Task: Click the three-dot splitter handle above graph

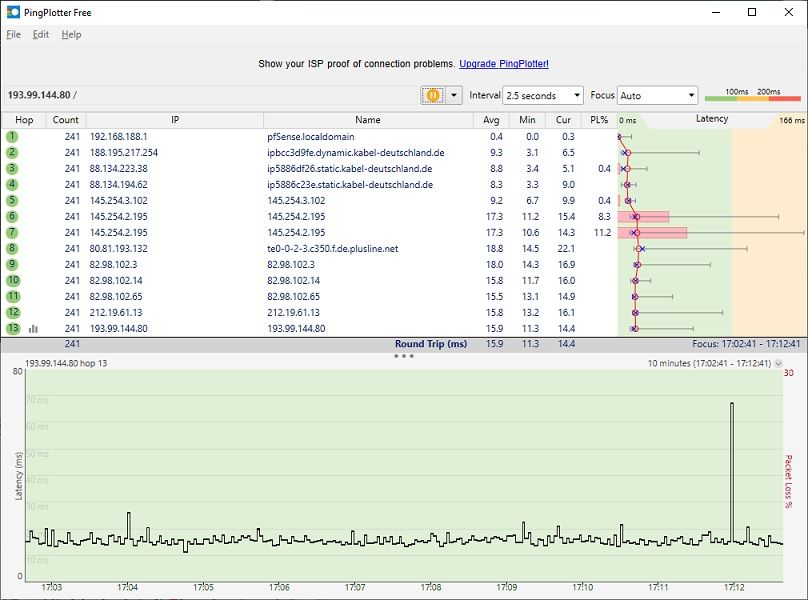Action: click(404, 356)
